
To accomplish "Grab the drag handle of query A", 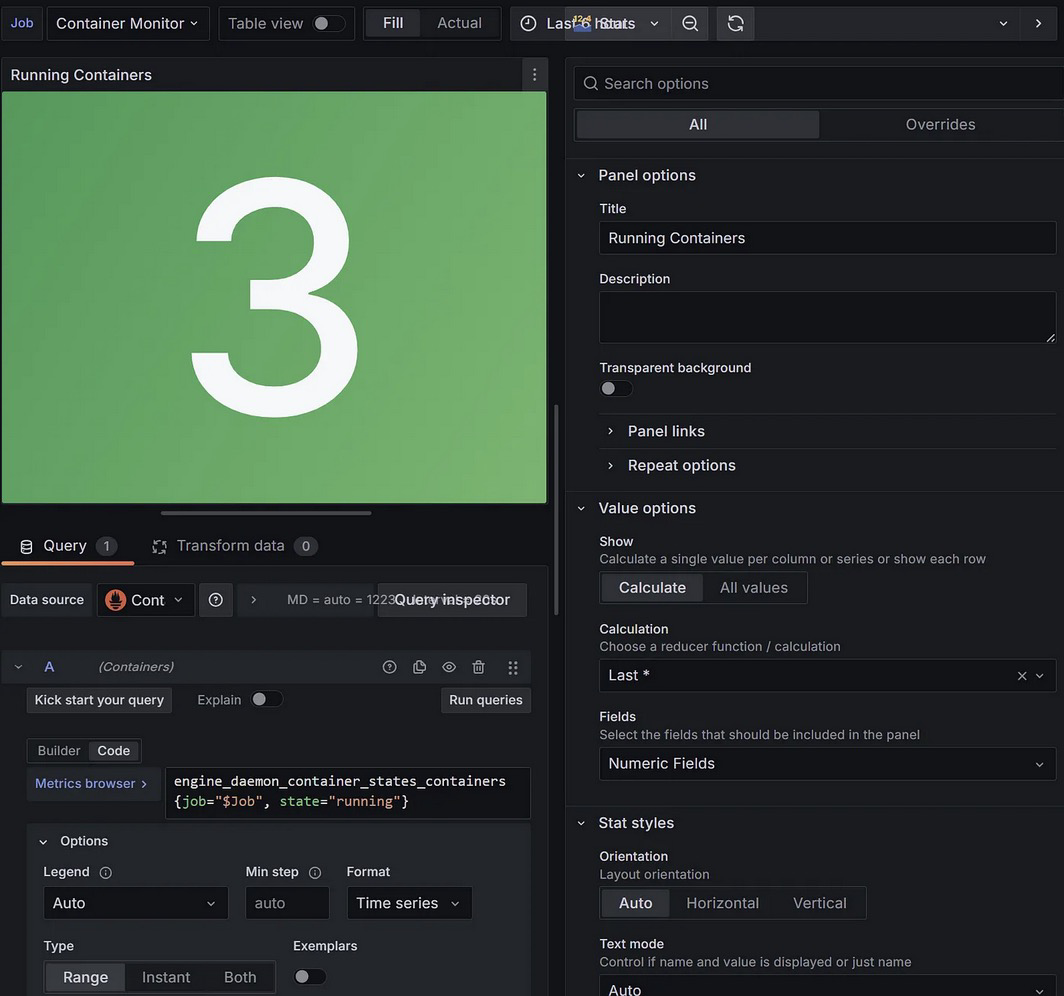I will pos(513,667).
